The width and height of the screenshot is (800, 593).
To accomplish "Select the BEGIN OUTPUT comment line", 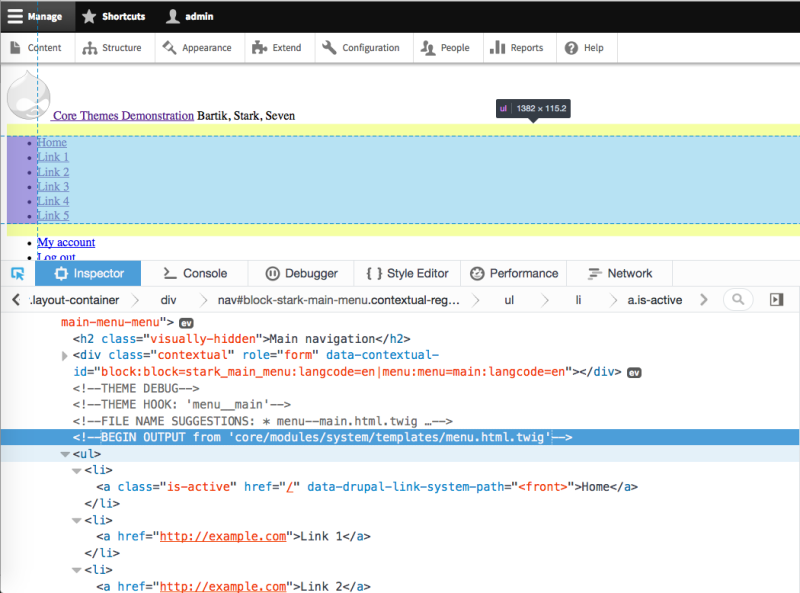I will pyautogui.click(x=400, y=437).
